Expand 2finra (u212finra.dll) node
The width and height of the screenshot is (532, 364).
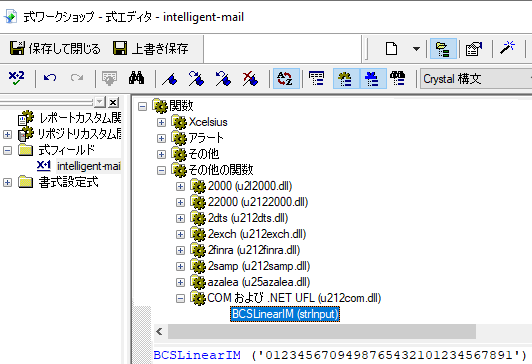point(180,250)
